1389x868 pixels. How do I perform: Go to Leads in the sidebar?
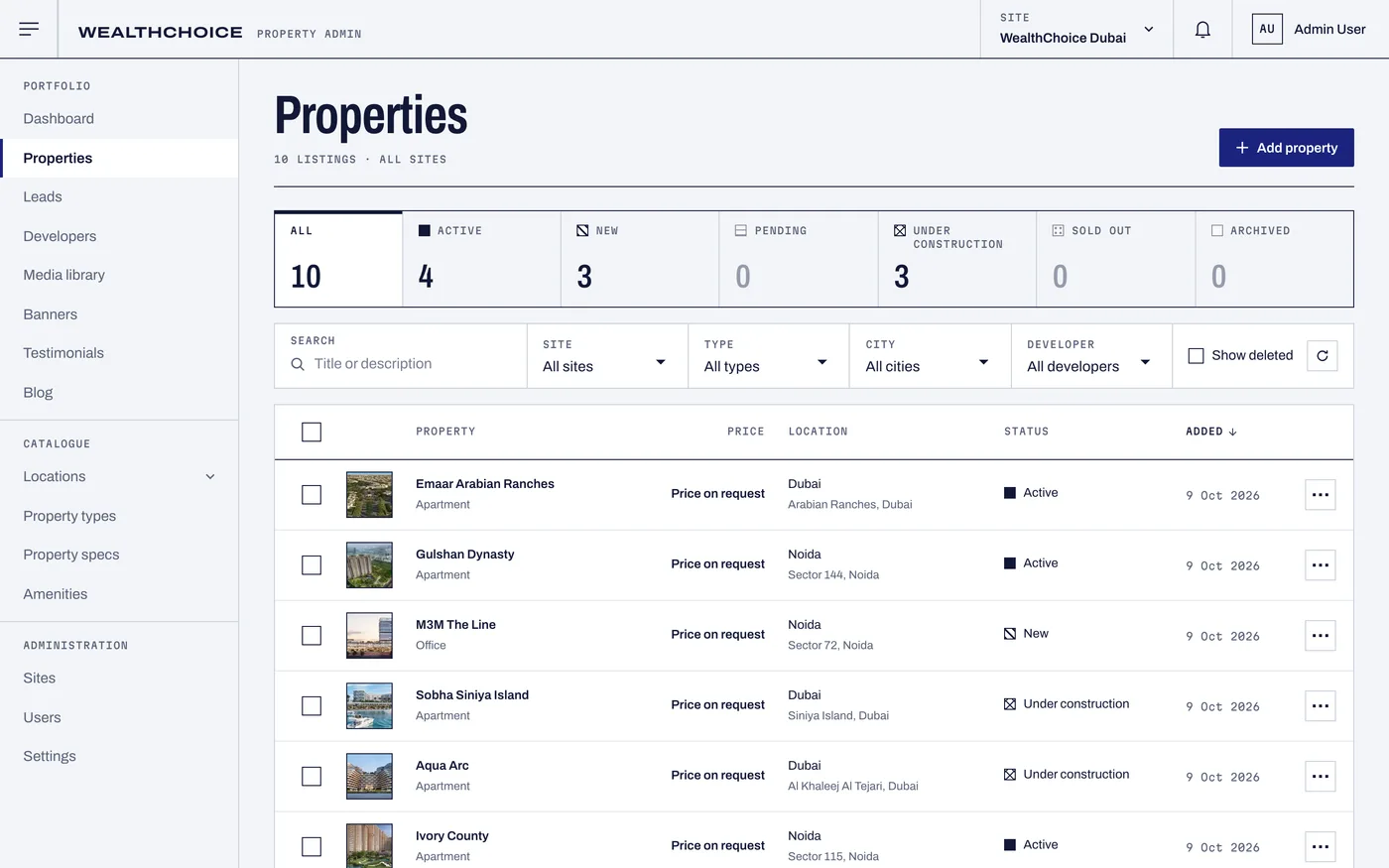pyautogui.click(x=119, y=196)
